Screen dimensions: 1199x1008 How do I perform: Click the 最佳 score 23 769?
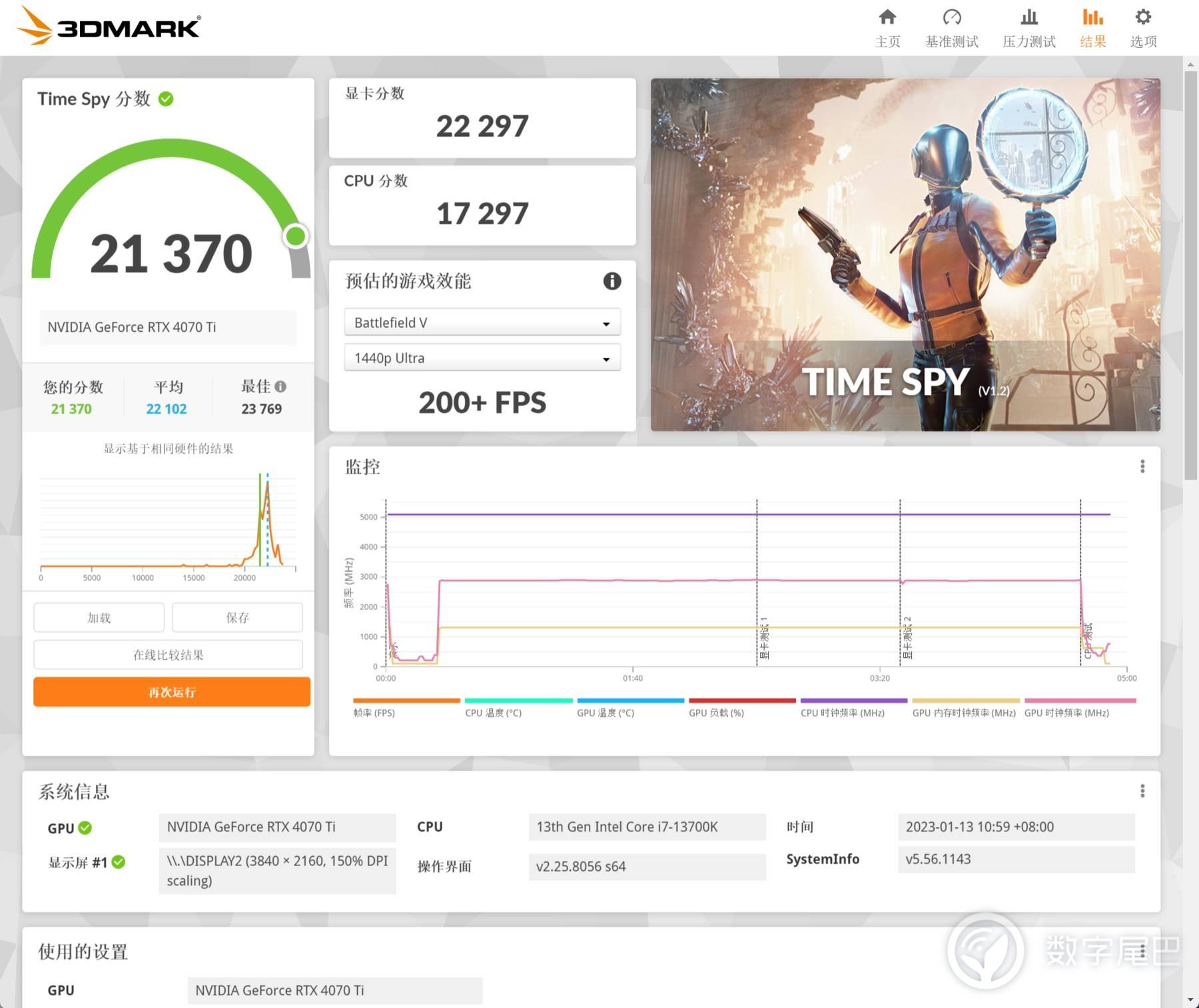coord(261,409)
